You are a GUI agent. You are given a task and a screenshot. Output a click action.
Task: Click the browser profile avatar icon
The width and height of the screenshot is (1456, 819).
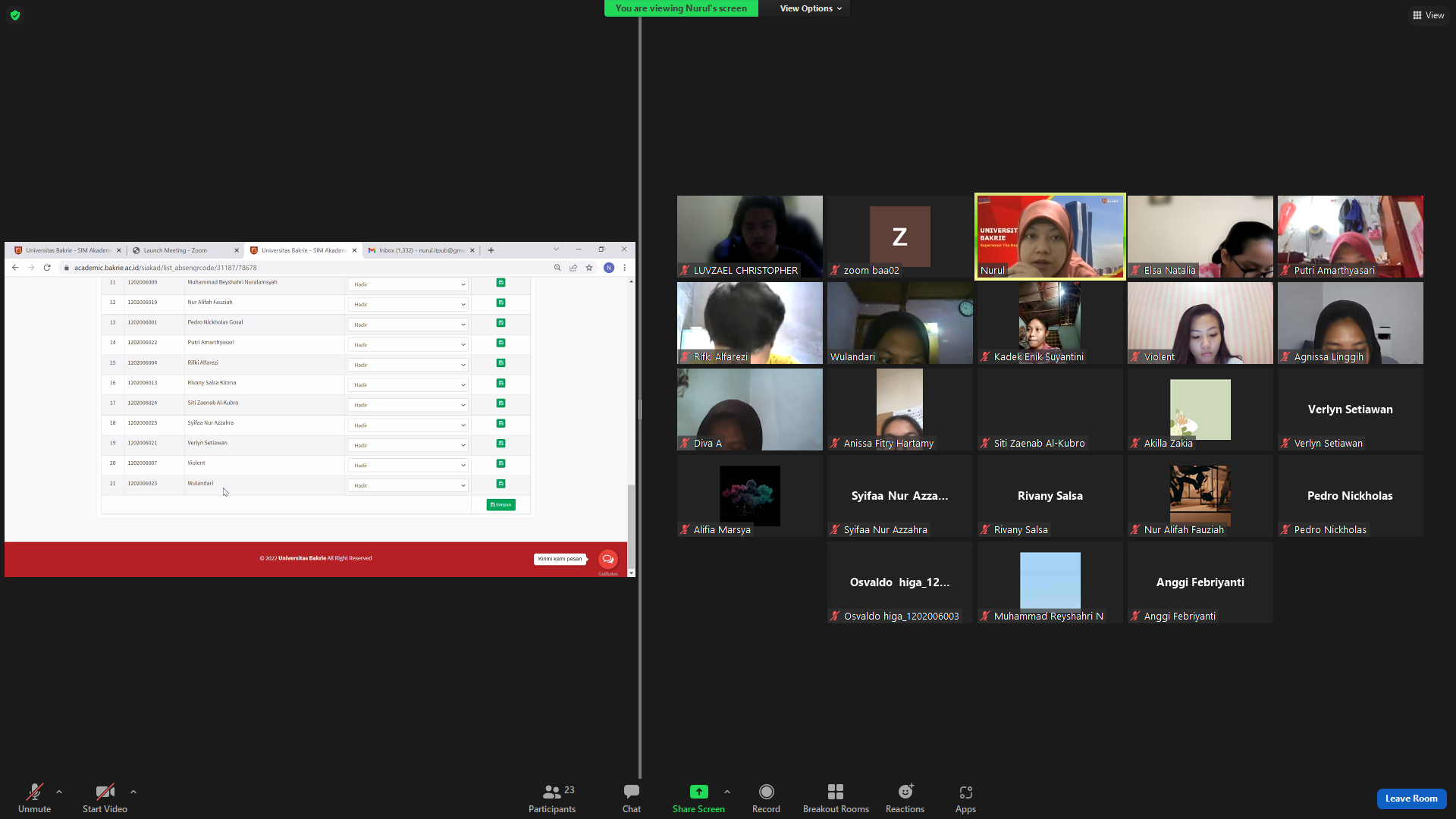pyautogui.click(x=609, y=268)
